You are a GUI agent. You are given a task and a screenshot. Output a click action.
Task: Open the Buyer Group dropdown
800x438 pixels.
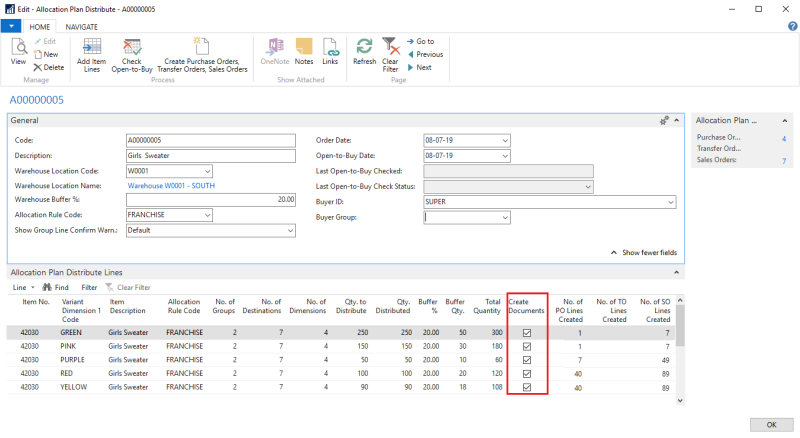point(505,217)
